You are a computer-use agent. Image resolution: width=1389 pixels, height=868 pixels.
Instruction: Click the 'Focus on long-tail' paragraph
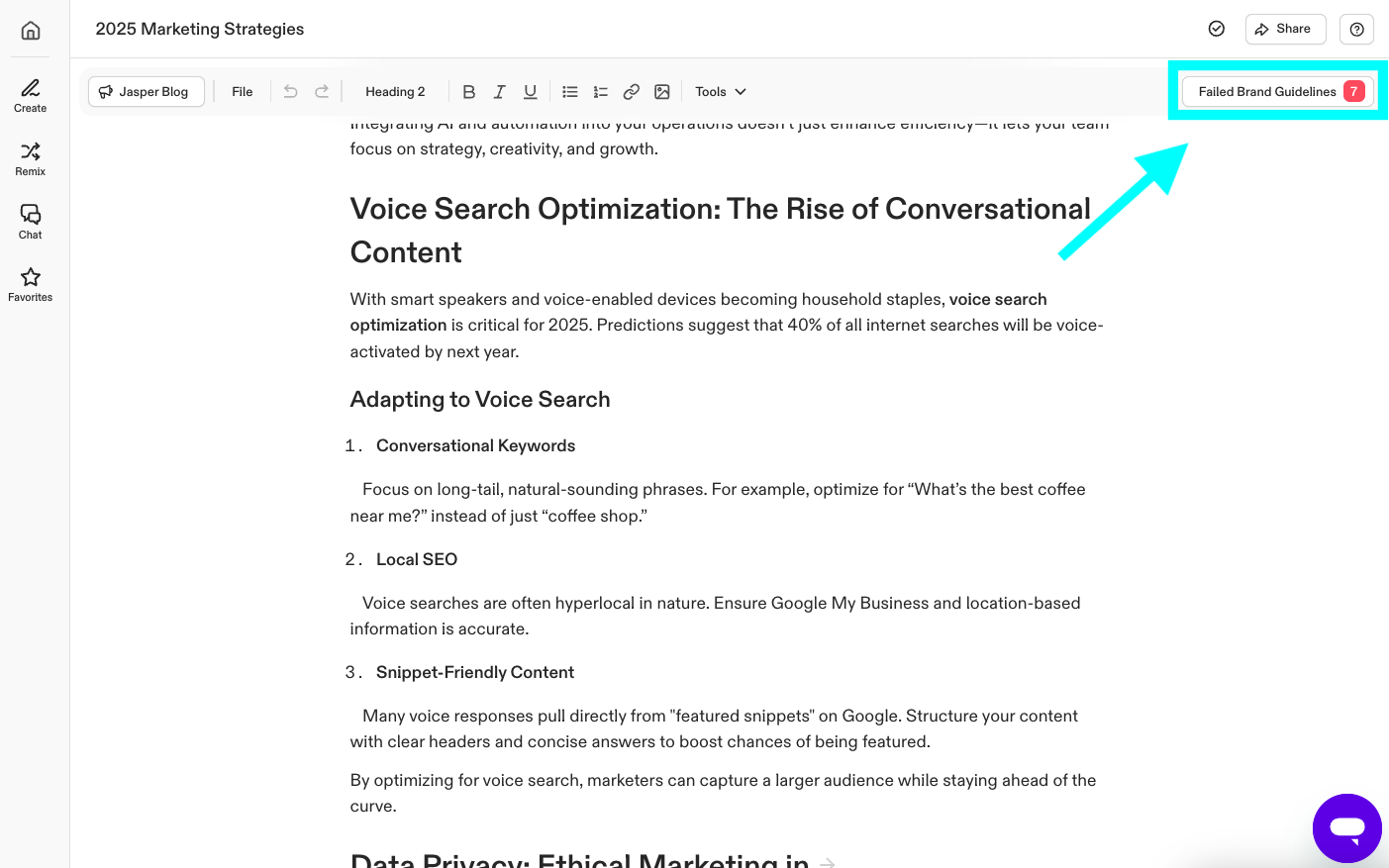[718, 502]
